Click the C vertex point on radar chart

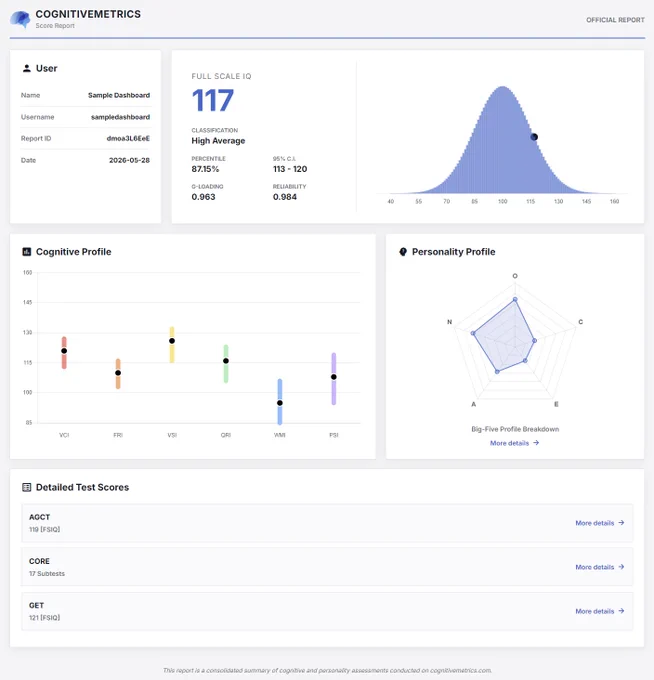click(x=535, y=340)
